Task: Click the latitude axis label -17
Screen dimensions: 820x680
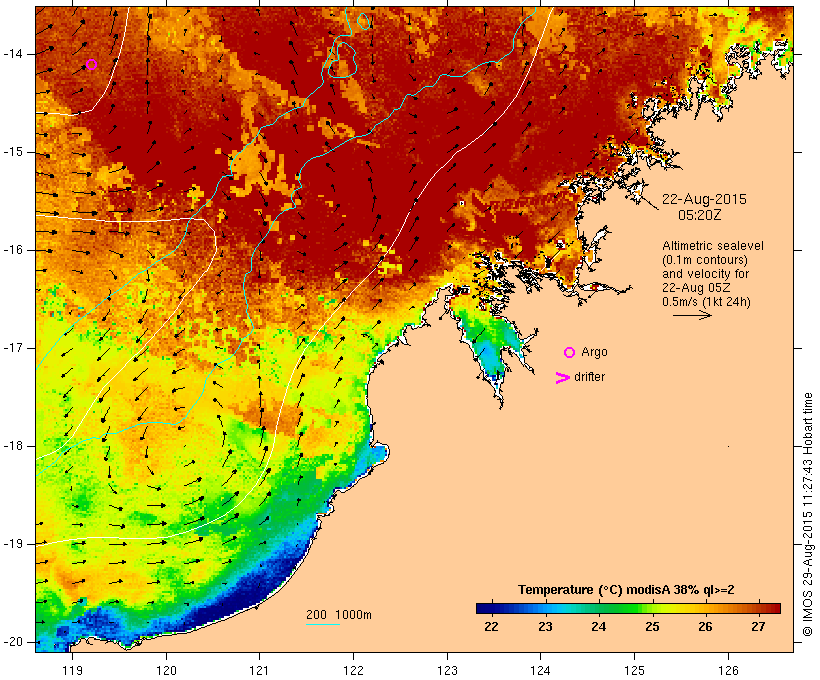Action: (12, 348)
